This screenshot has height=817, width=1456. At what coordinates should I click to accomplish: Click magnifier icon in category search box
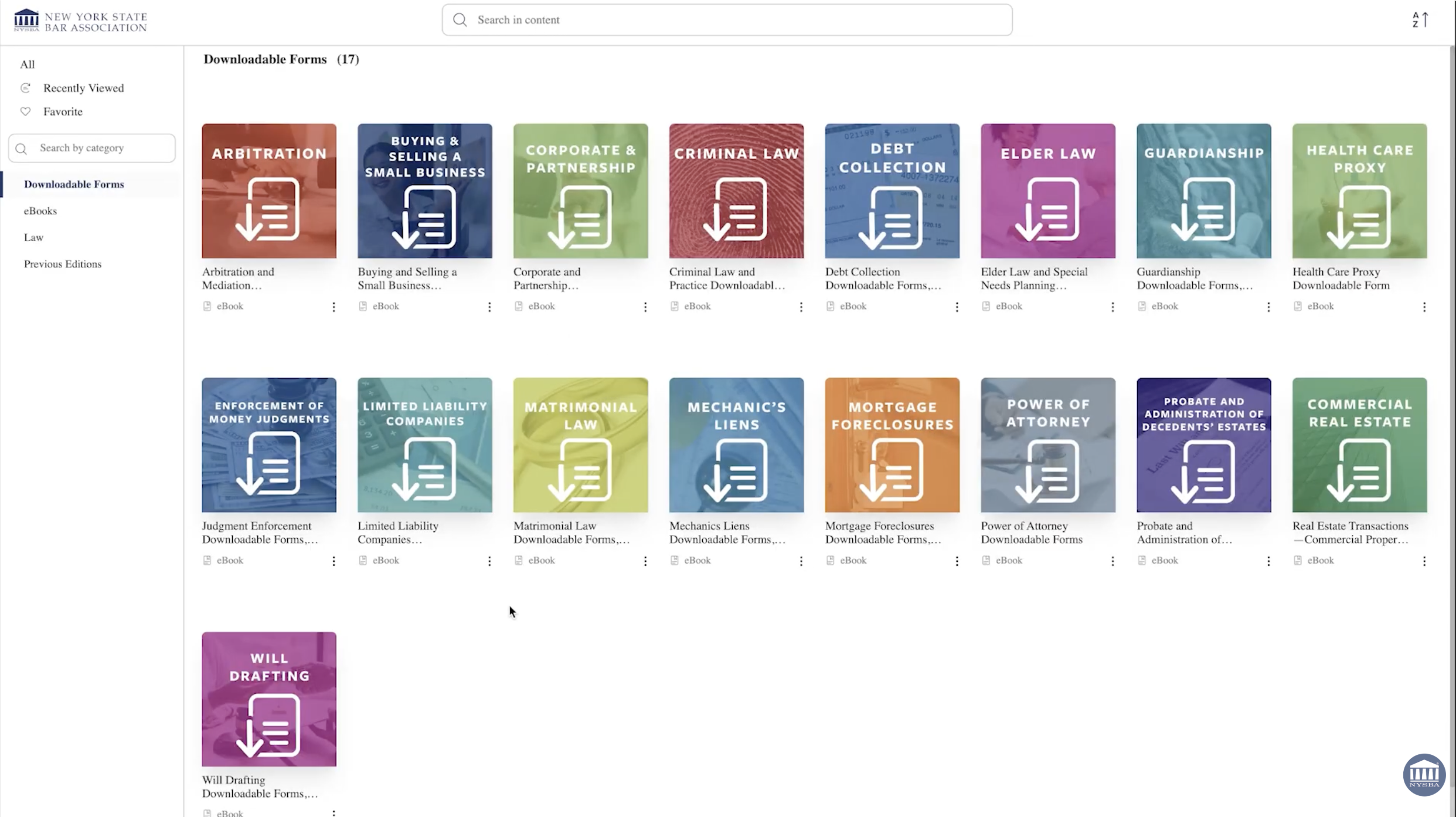tap(22, 148)
